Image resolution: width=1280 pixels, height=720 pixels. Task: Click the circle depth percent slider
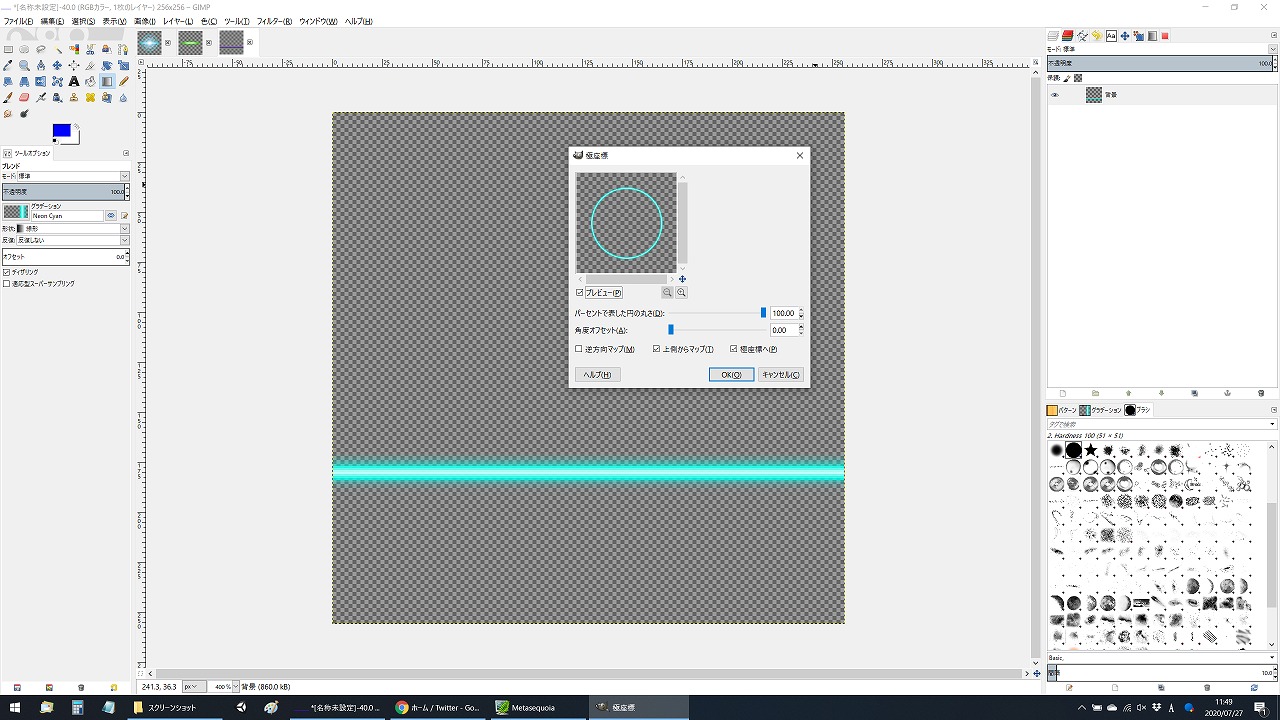(x=718, y=313)
